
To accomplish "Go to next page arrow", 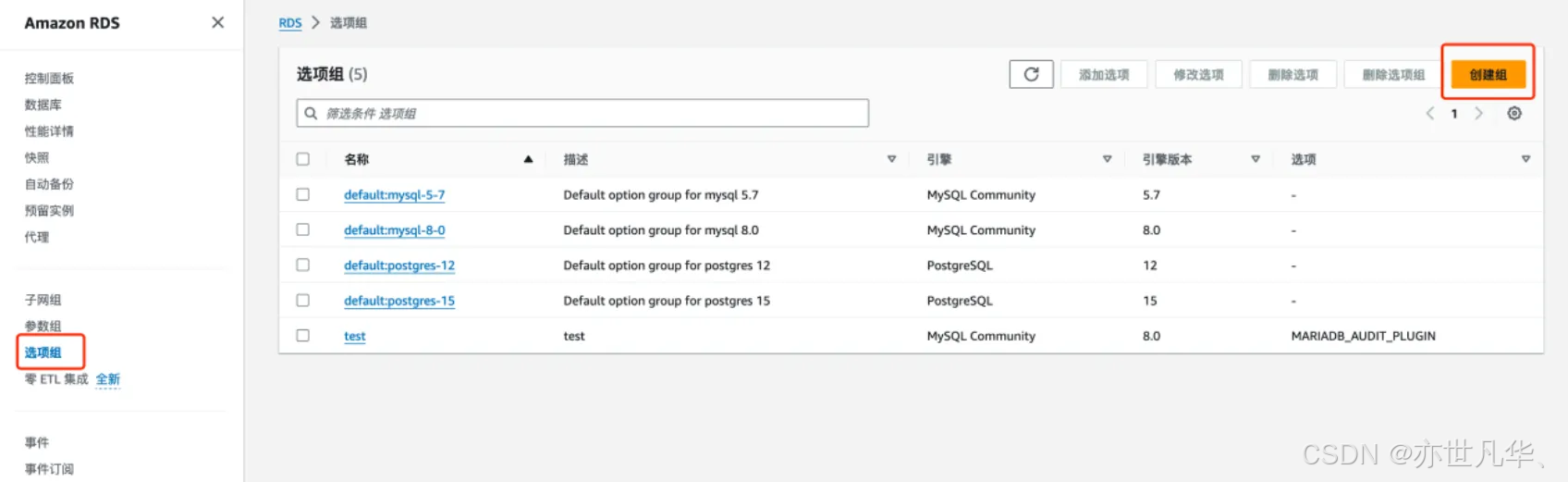I will [x=1478, y=113].
